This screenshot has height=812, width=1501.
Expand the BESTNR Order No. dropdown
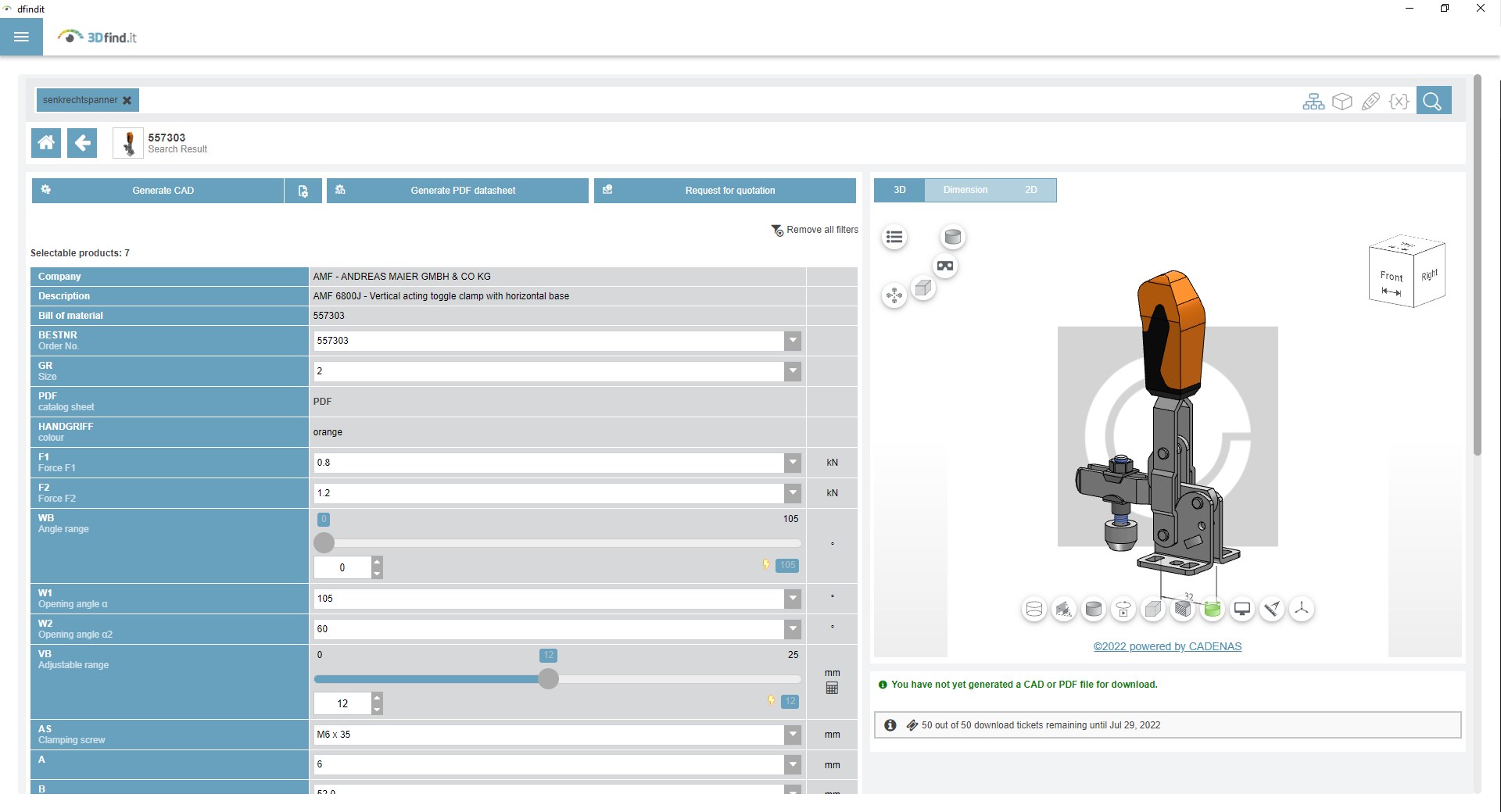tap(793, 341)
